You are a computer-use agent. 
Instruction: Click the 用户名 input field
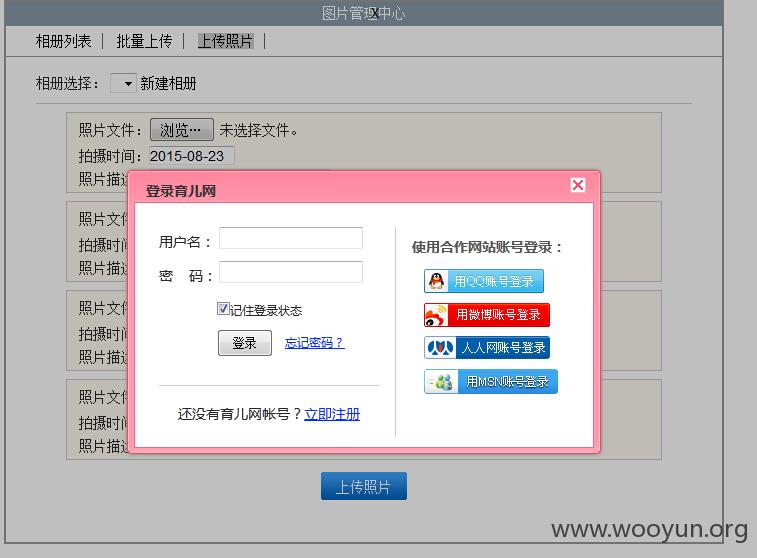(x=291, y=238)
